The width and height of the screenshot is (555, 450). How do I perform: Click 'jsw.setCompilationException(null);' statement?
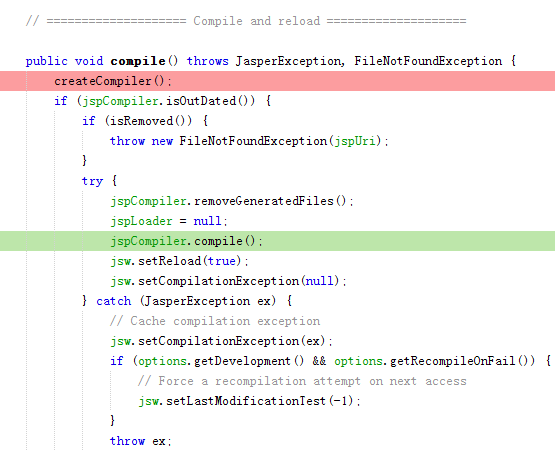[229, 281]
